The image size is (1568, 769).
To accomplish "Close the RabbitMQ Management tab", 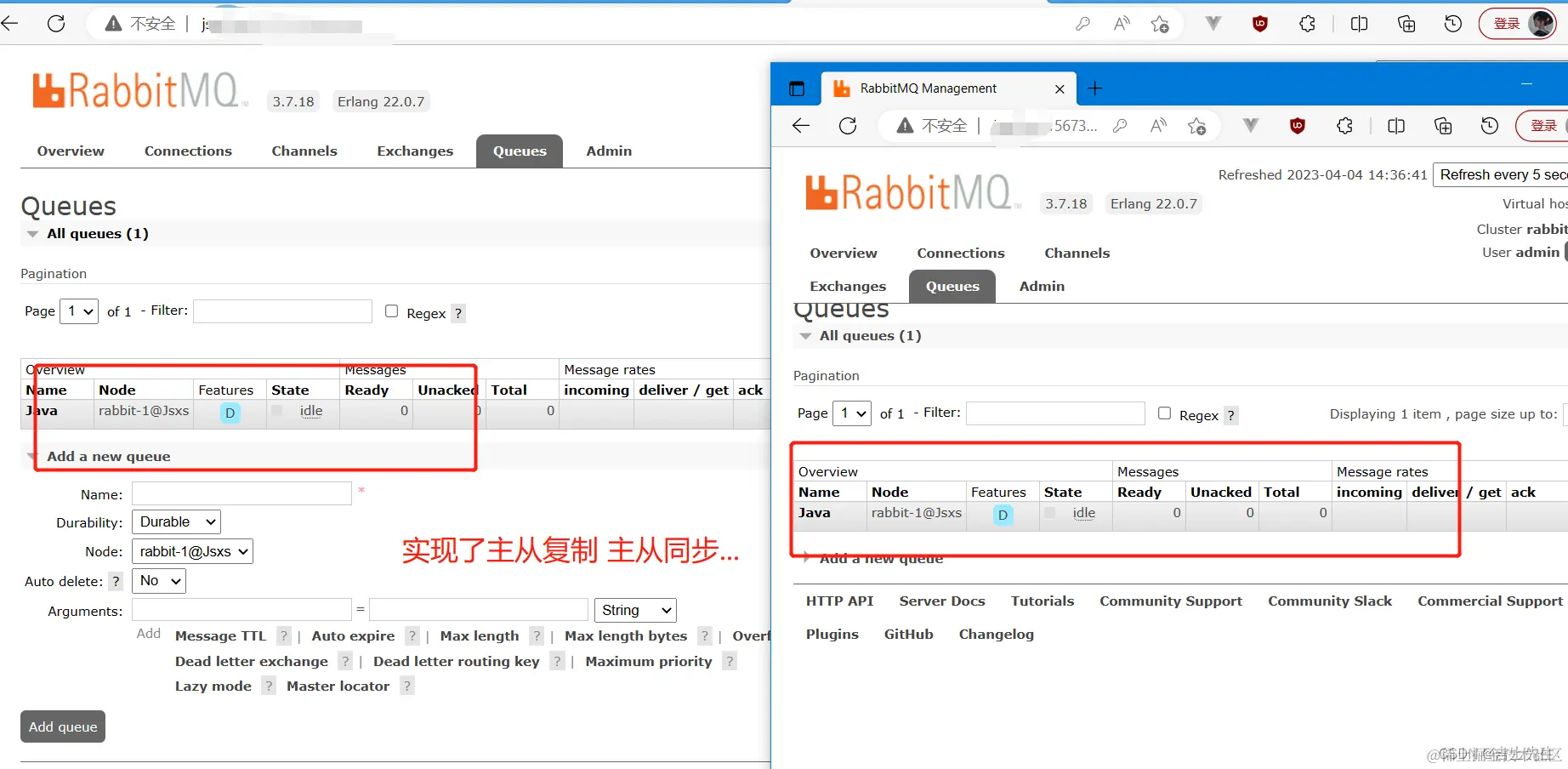I will coord(1060,88).
